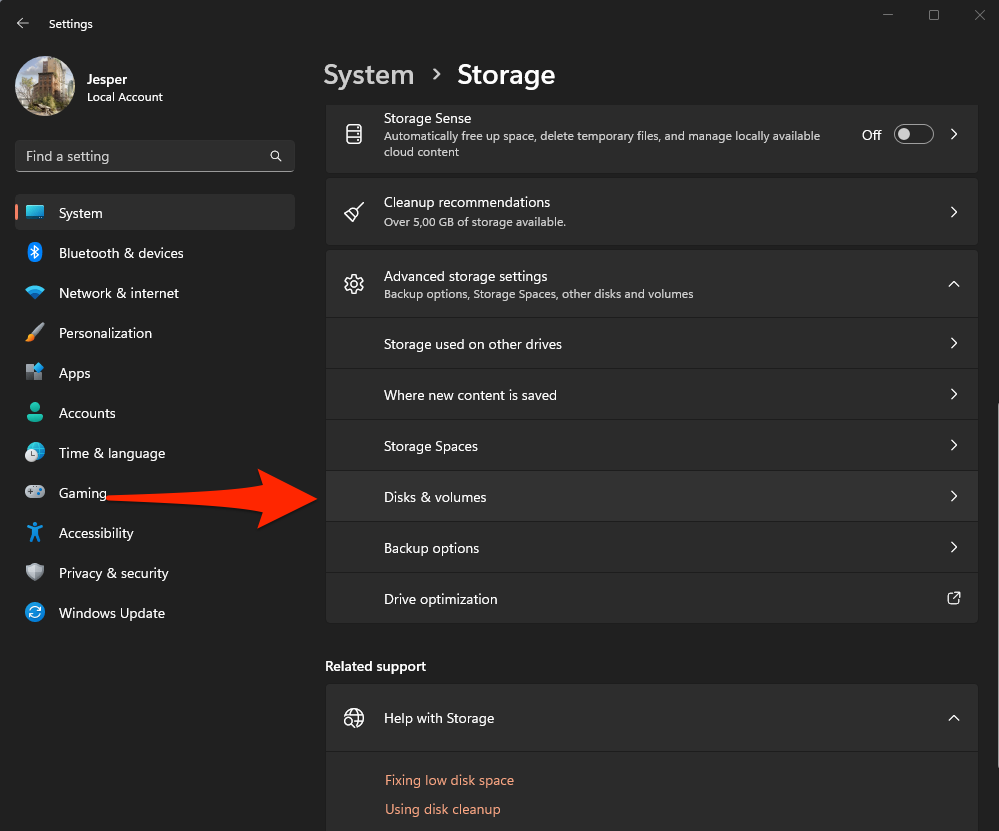The height and width of the screenshot is (831, 999).
Task: Open the Jesper profile picture
Action: (x=45, y=86)
